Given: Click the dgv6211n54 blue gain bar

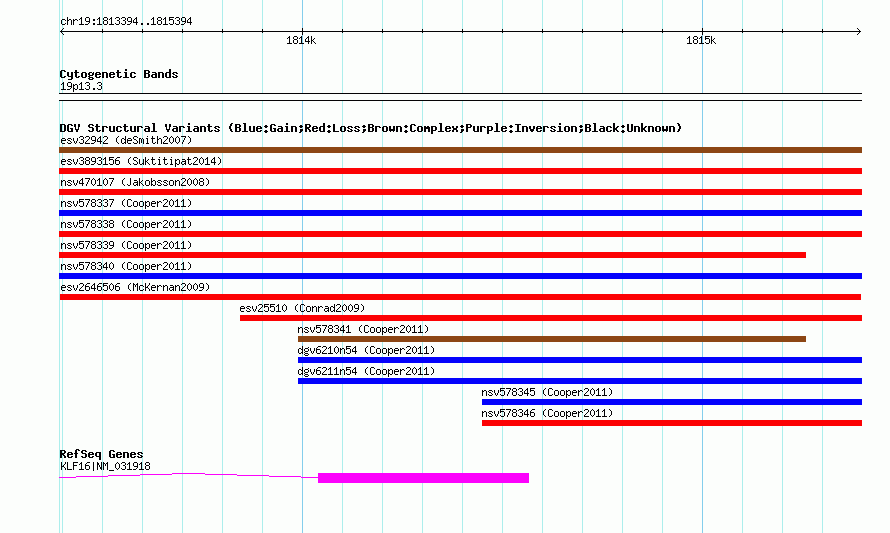Looking at the screenshot, I should (x=580, y=381).
